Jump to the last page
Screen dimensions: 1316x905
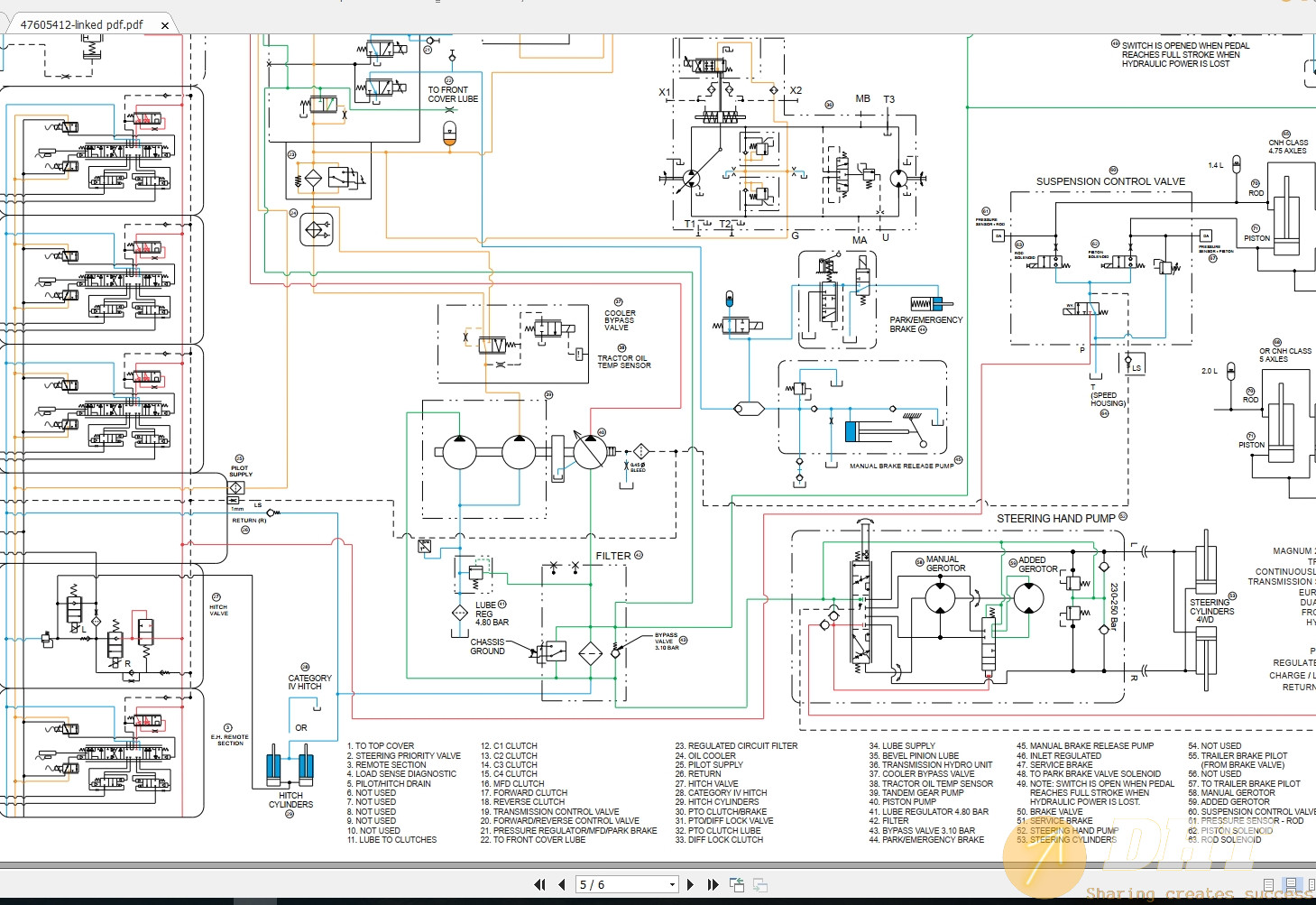point(713,885)
